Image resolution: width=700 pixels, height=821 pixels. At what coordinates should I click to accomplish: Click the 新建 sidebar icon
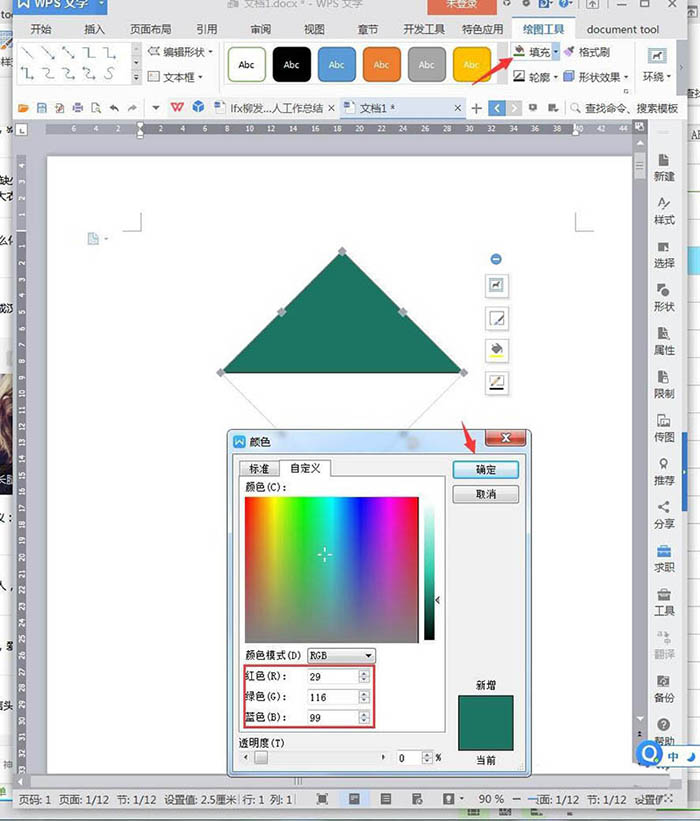[663, 168]
